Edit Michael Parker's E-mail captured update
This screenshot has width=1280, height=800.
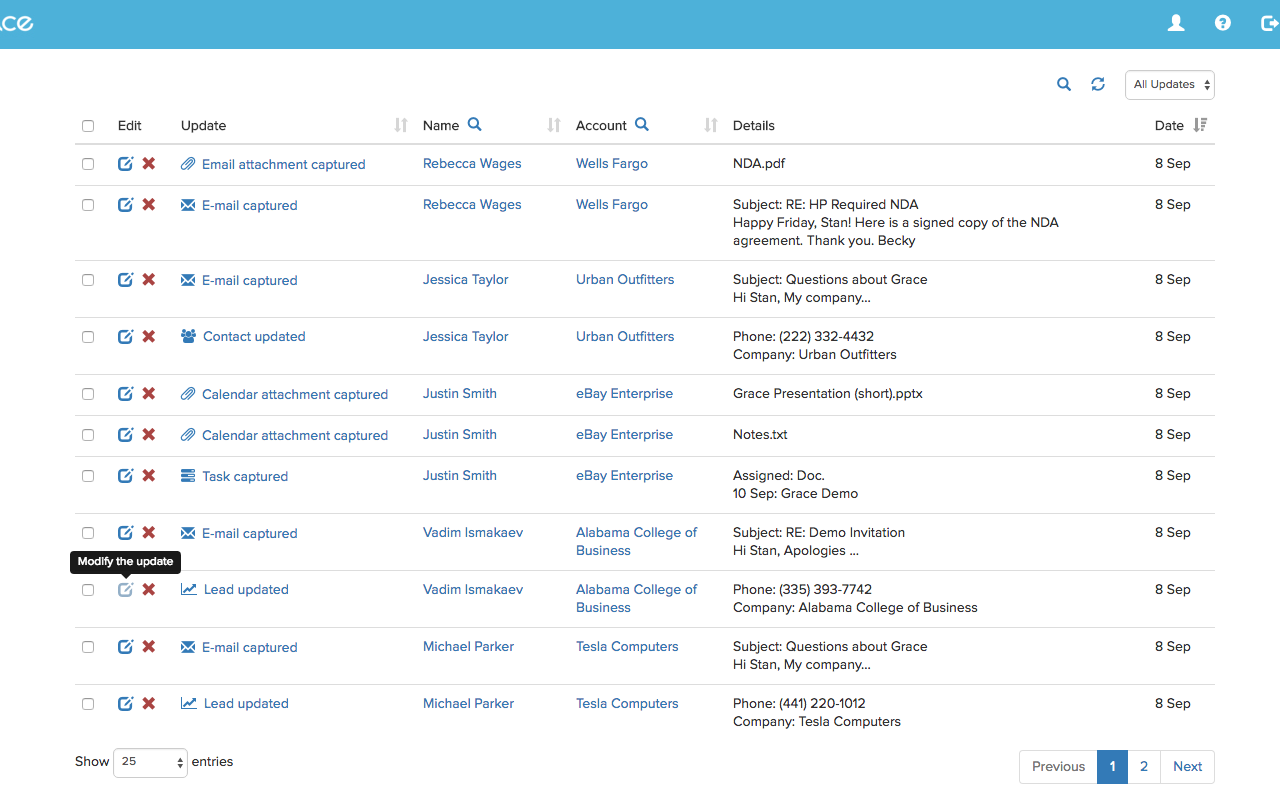tap(125, 646)
